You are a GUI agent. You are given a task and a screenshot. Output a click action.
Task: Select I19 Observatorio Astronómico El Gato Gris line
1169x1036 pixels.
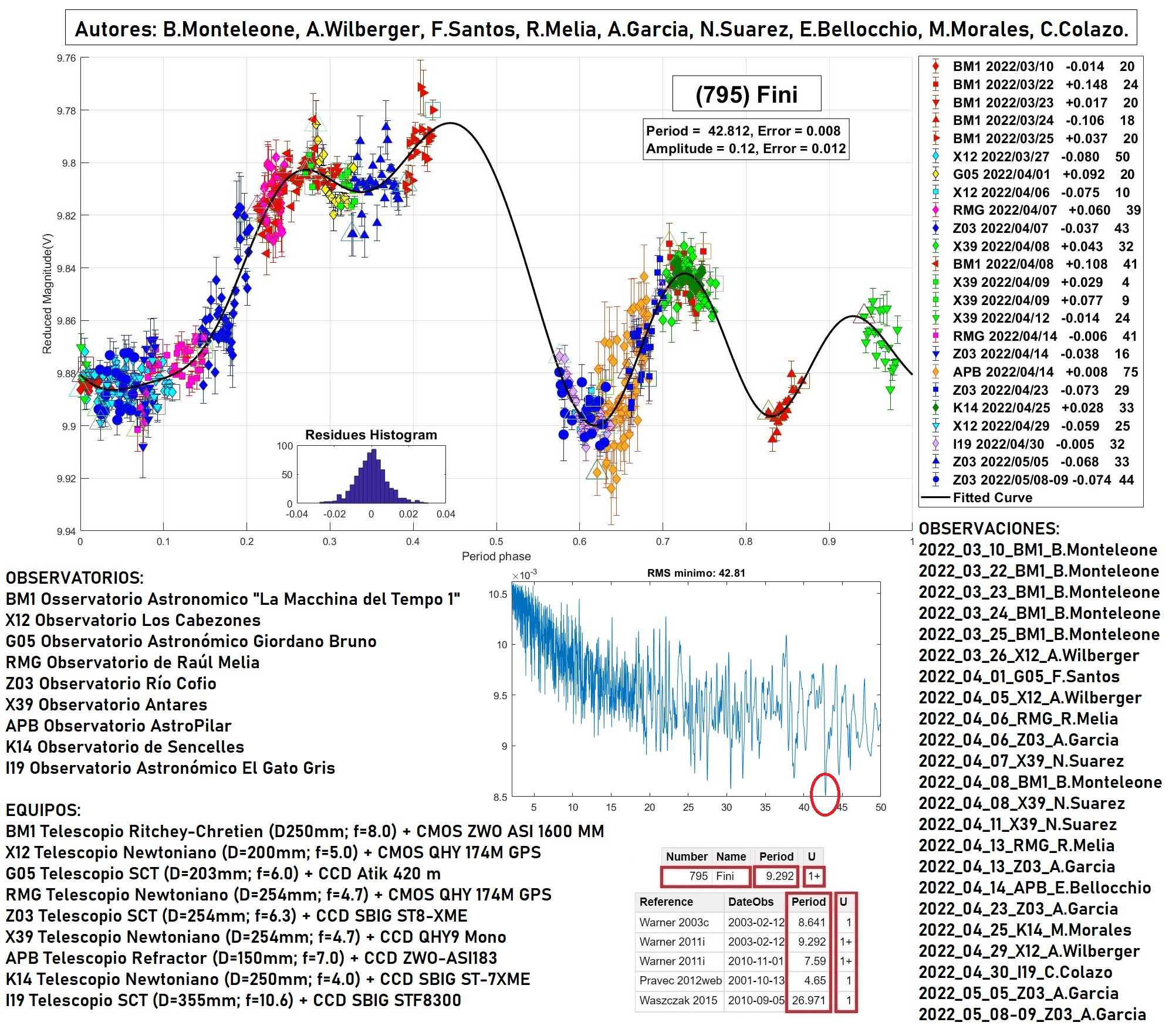pyautogui.click(x=170, y=768)
